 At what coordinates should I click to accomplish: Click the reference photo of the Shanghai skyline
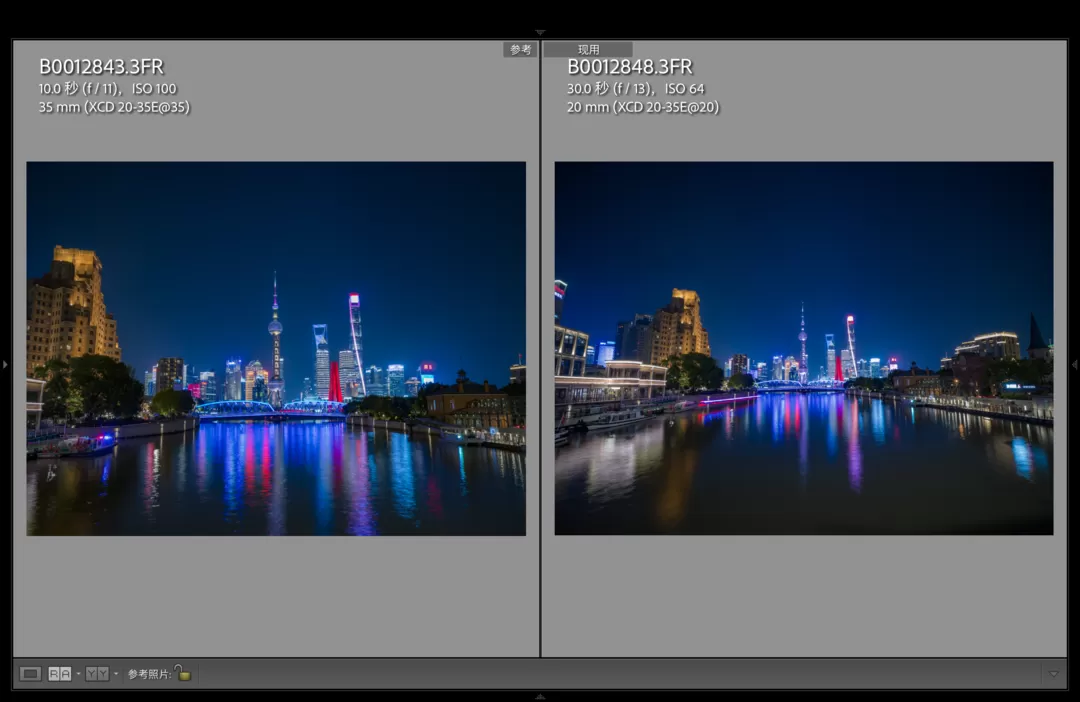tap(276, 348)
